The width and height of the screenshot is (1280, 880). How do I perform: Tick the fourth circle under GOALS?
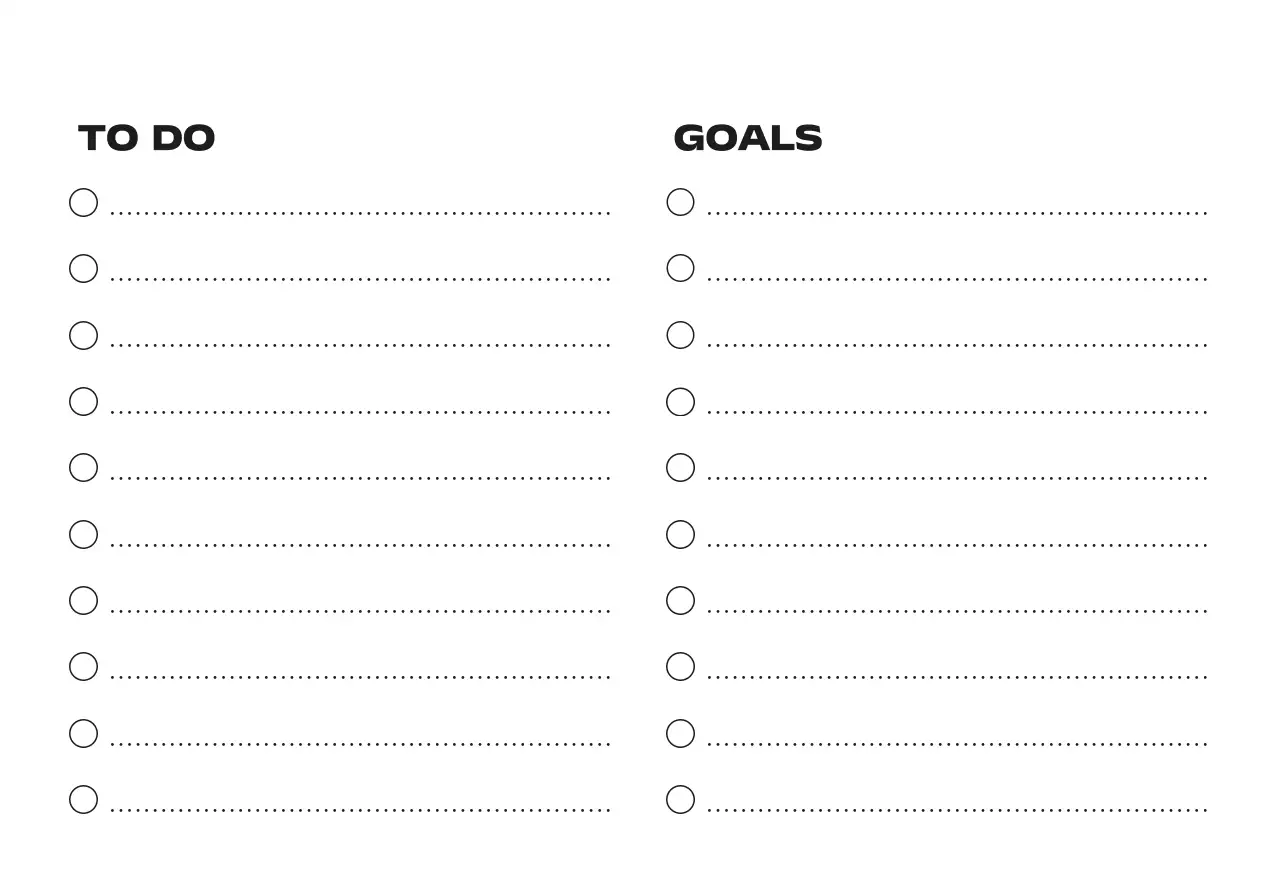[680, 402]
